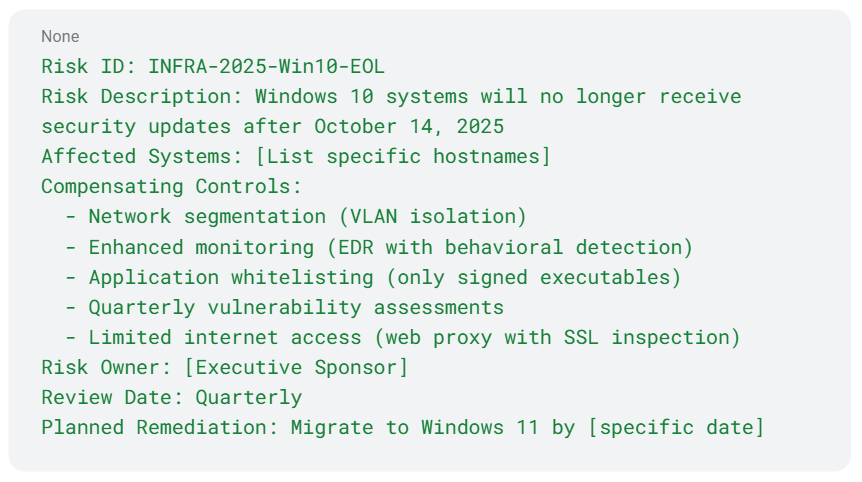This screenshot has height=482, width=862.
Task: Click the "INFRA-2025-Win10-EOL" identifier text
Action: [266, 67]
